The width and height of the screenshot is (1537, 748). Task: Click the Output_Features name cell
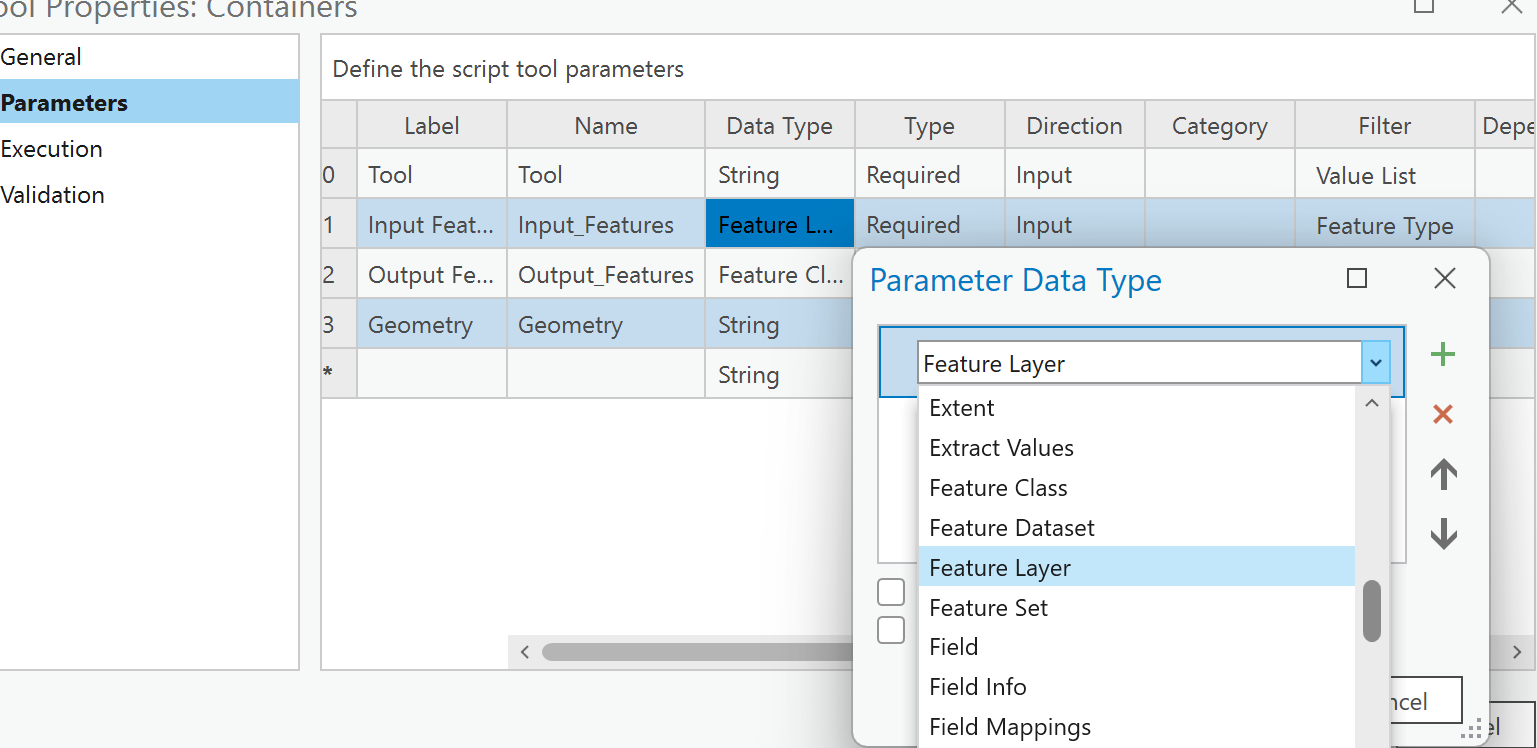(605, 275)
